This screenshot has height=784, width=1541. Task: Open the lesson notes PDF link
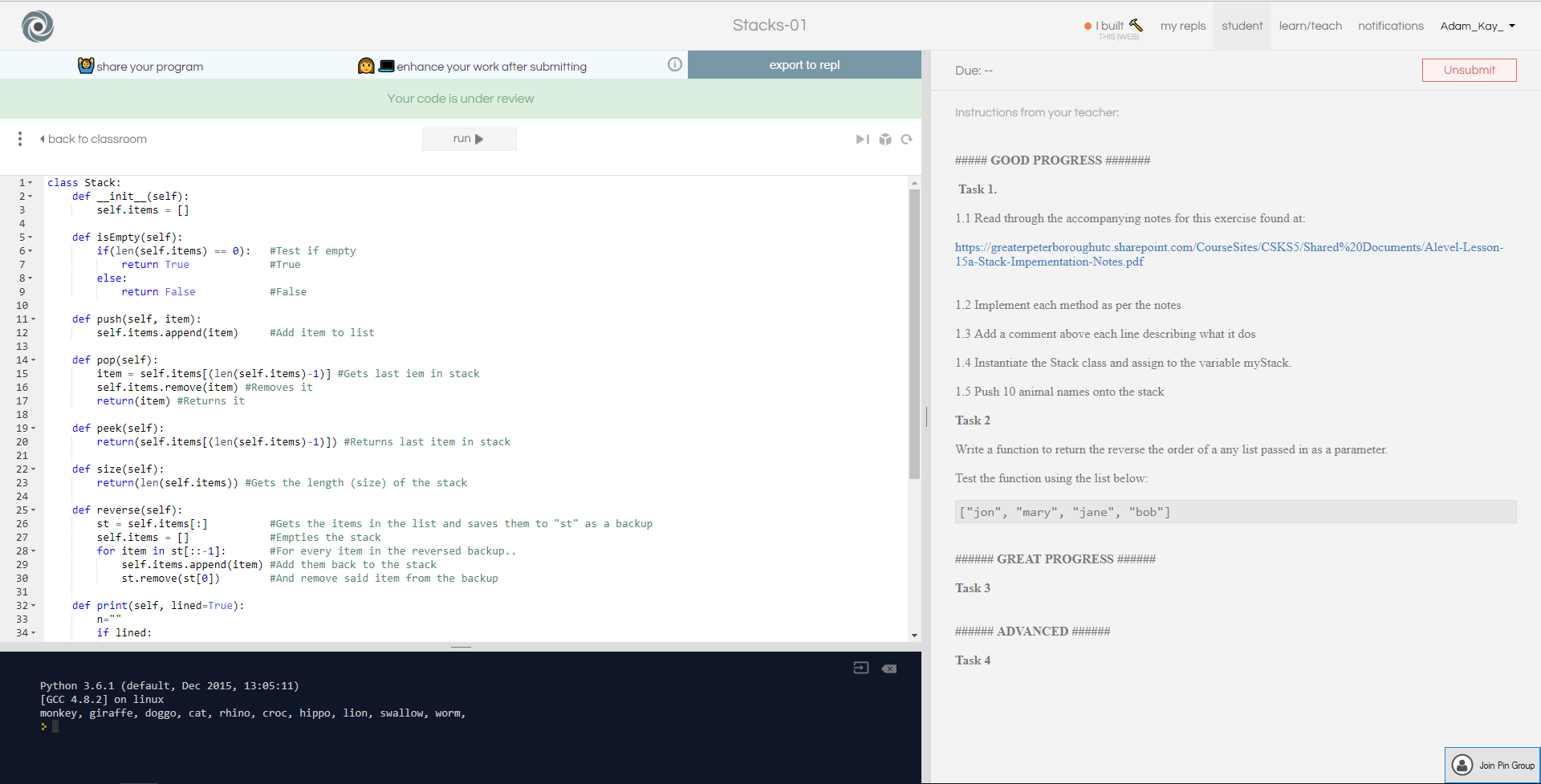pos(1229,254)
